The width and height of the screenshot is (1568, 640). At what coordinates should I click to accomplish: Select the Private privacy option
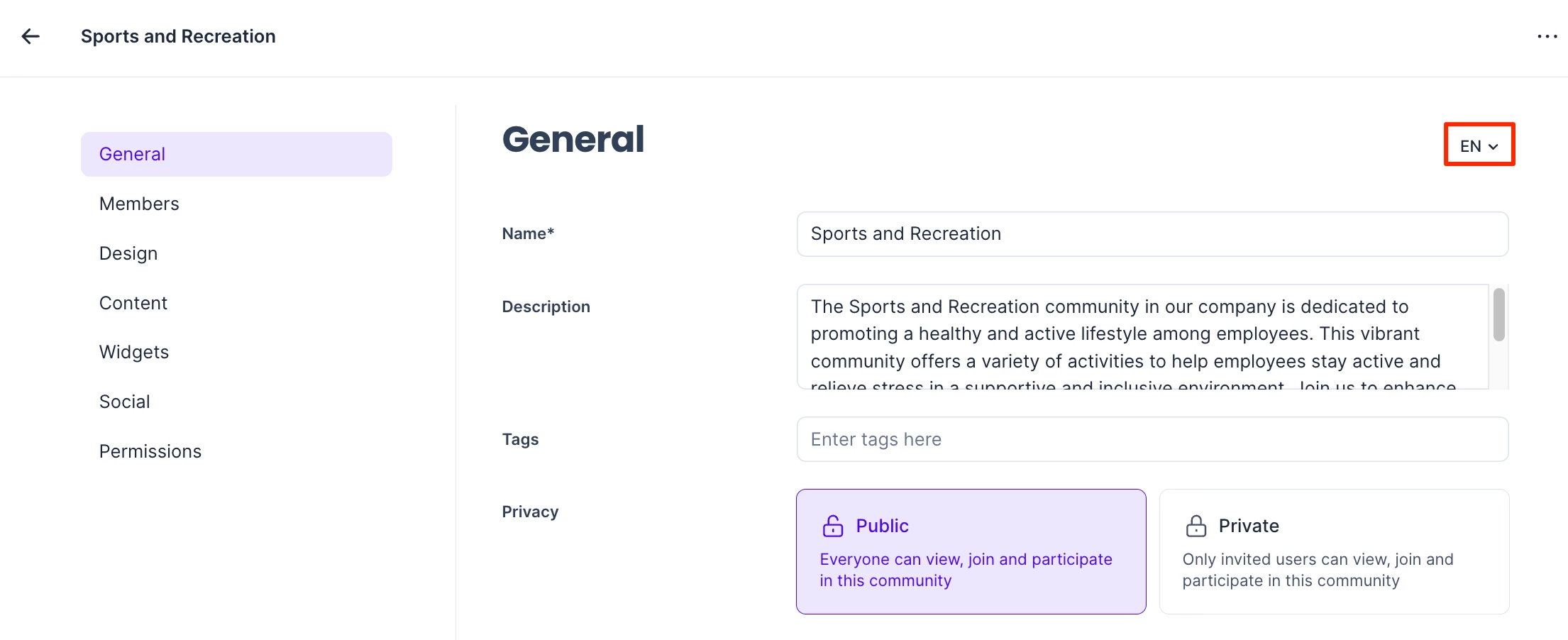(1334, 551)
